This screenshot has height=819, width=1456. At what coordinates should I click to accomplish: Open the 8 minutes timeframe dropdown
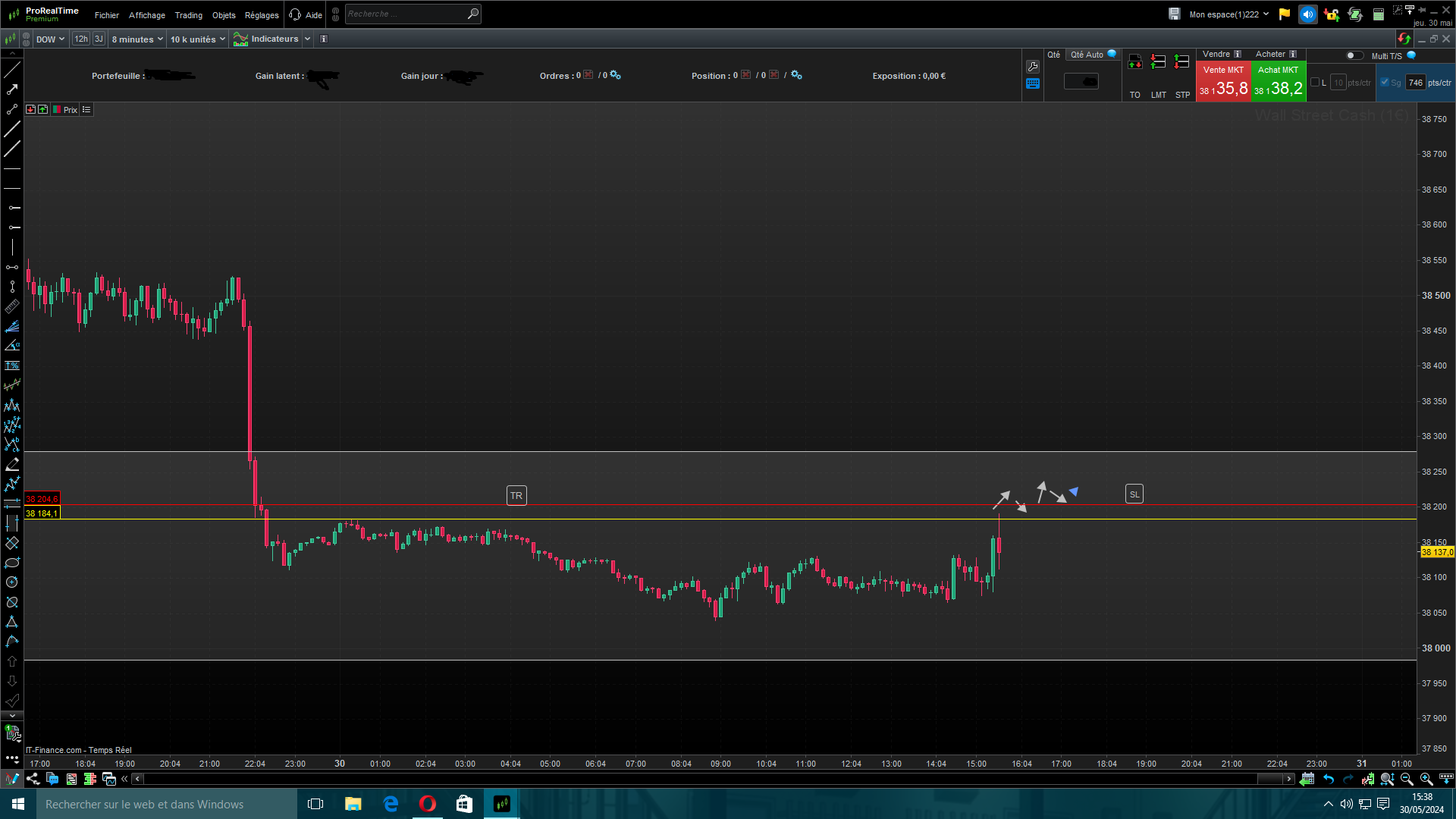[x=137, y=39]
